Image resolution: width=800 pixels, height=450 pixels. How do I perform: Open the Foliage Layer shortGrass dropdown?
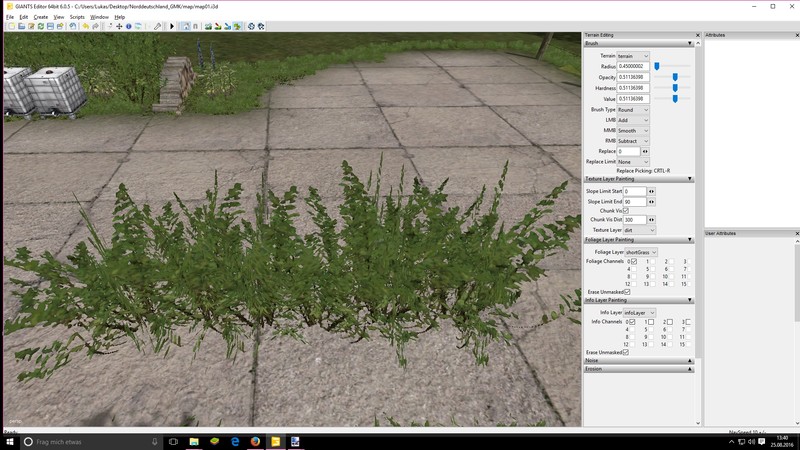(x=641, y=252)
